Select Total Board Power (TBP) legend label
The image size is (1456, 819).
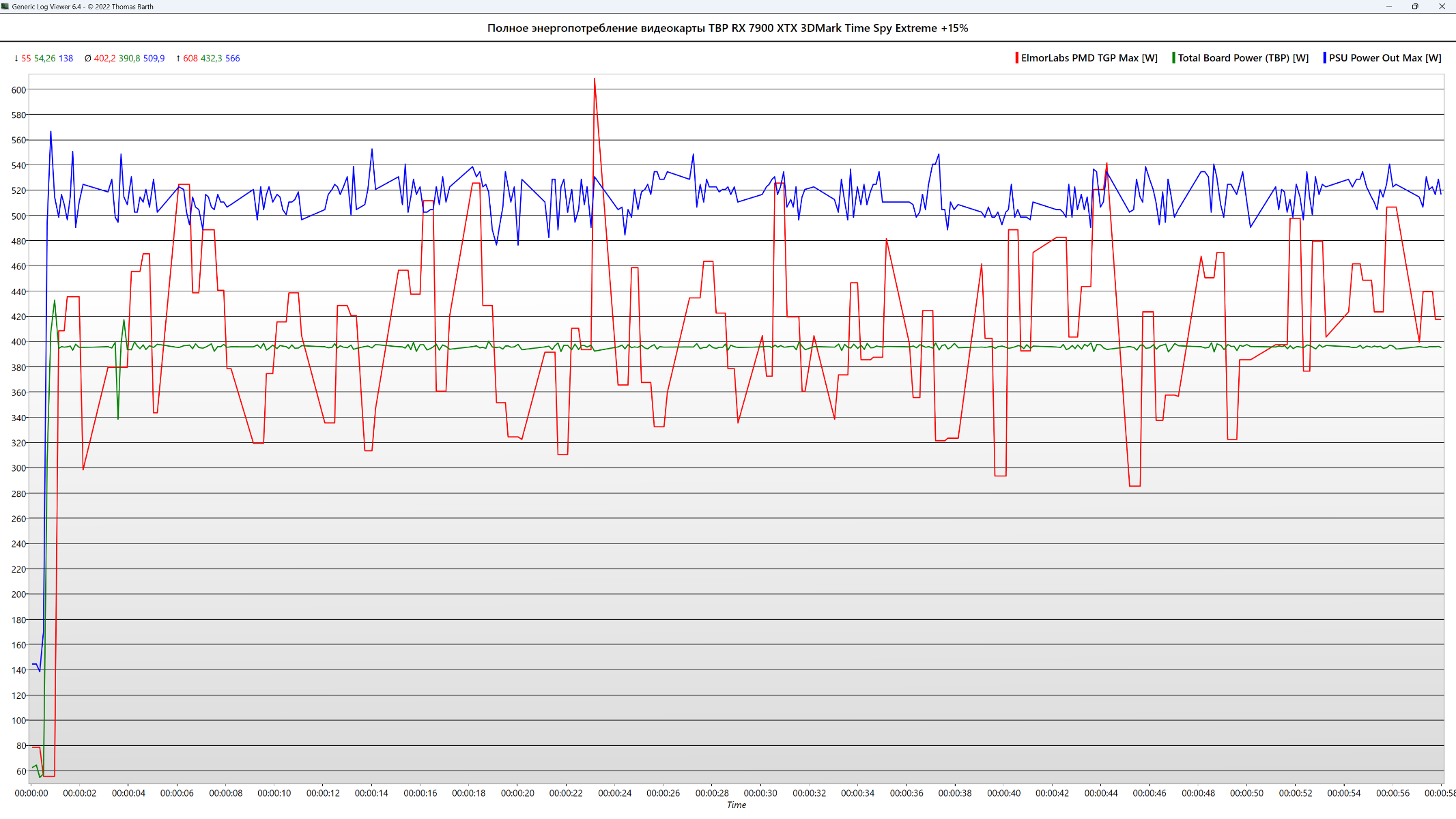[1243, 58]
